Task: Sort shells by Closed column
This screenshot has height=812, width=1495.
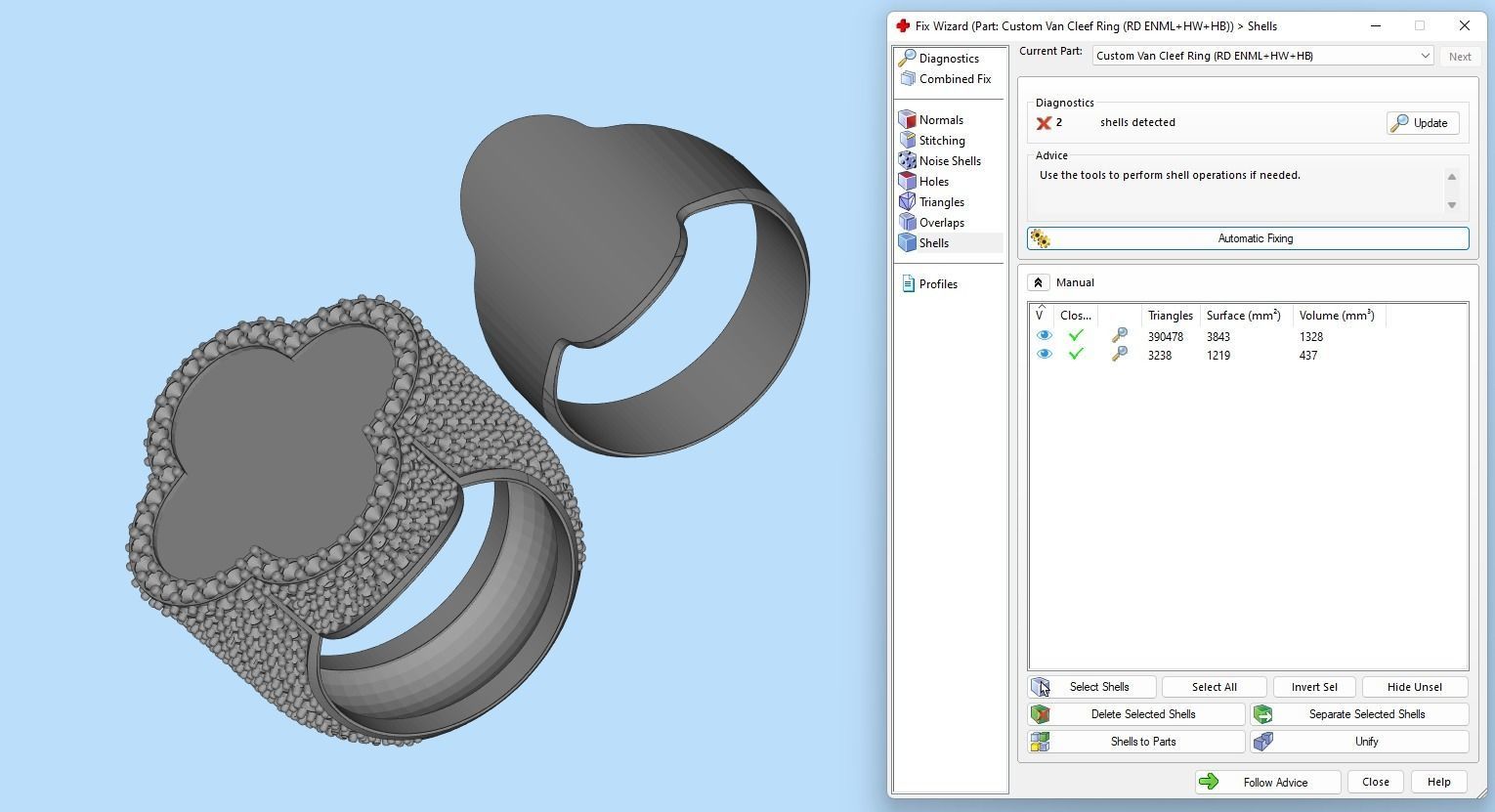Action: (1076, 316)
